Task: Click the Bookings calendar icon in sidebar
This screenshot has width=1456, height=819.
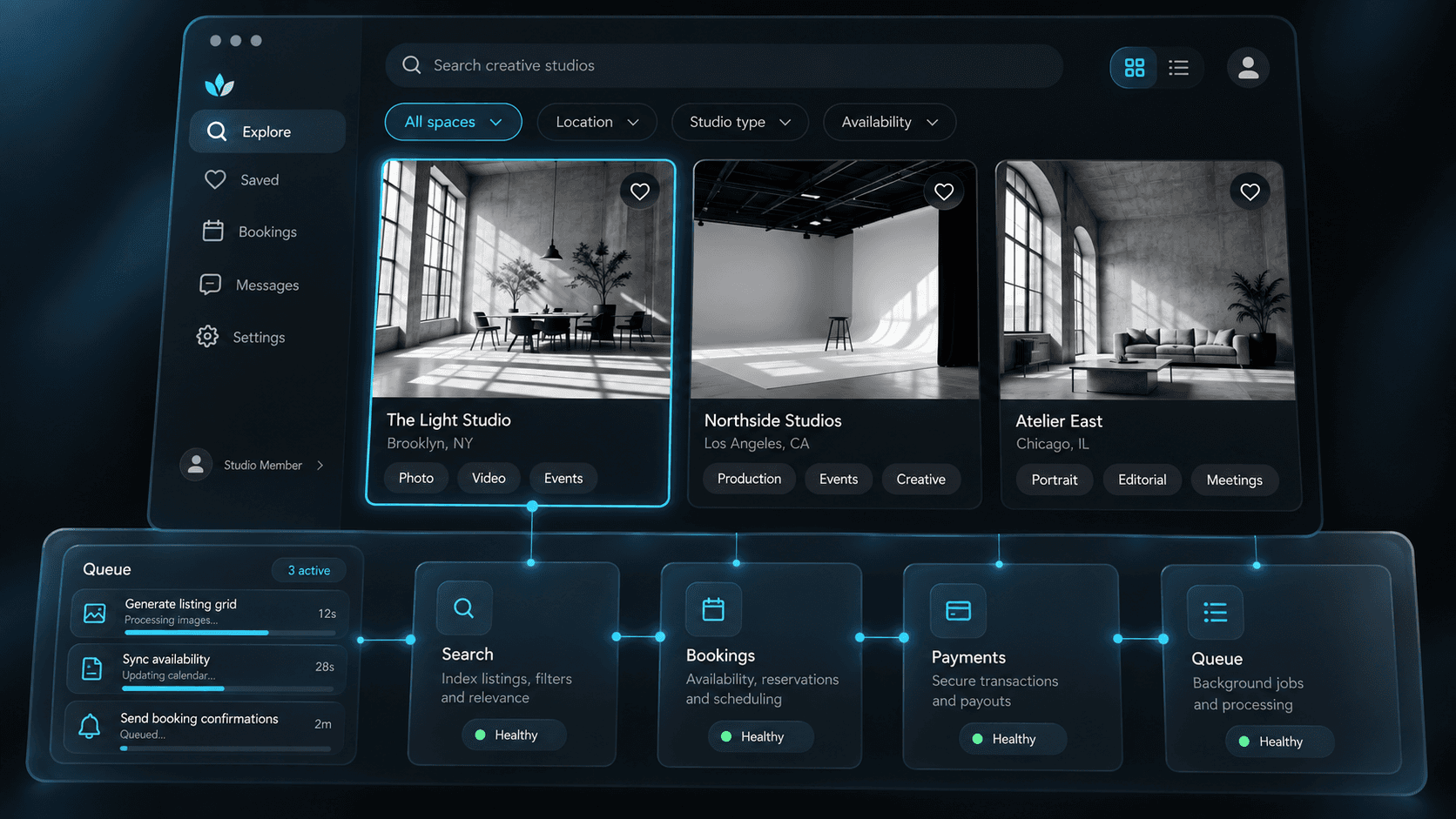Action: coord(213,231)
